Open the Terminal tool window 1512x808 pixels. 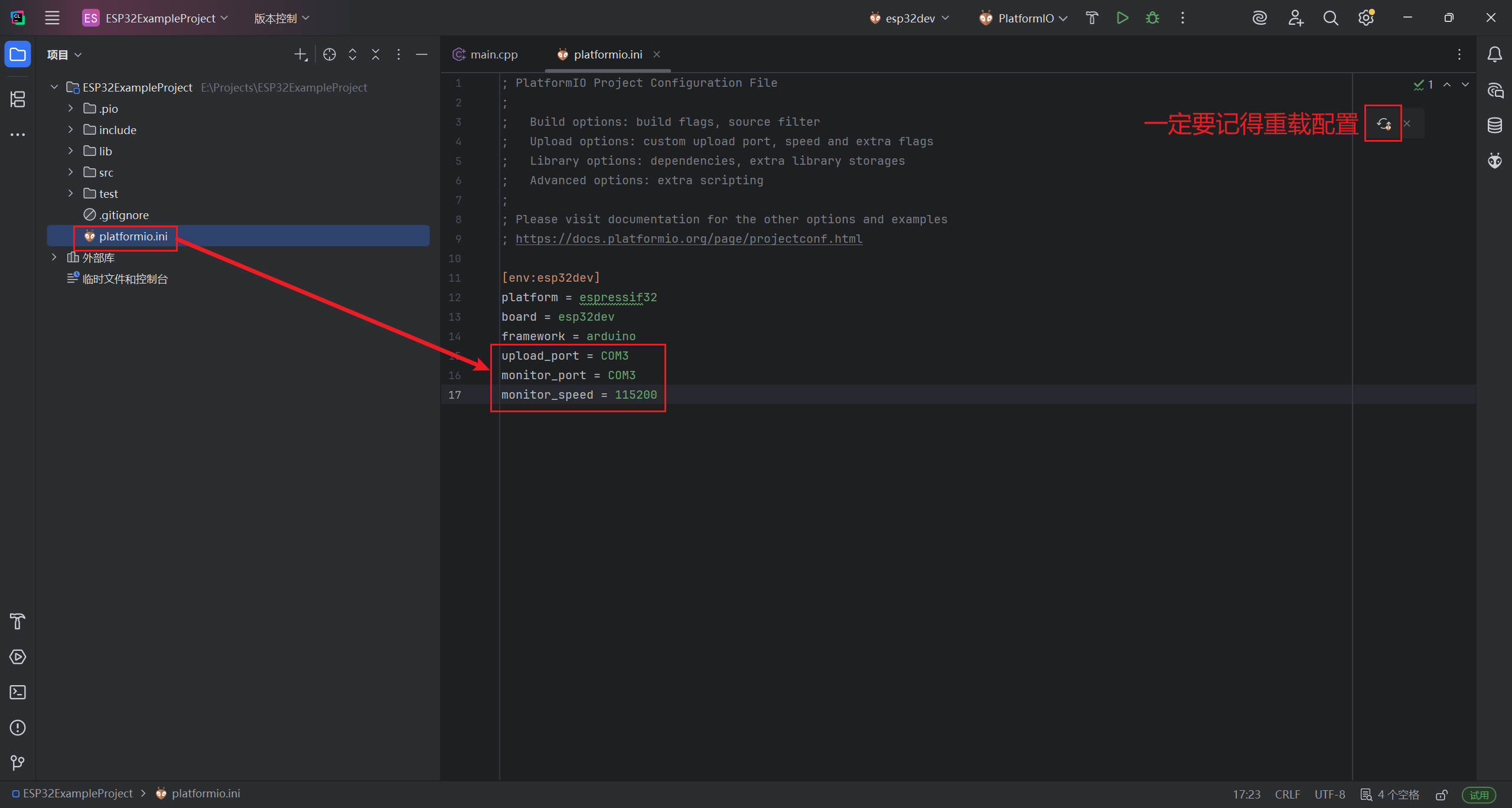(x=18, y=692)
